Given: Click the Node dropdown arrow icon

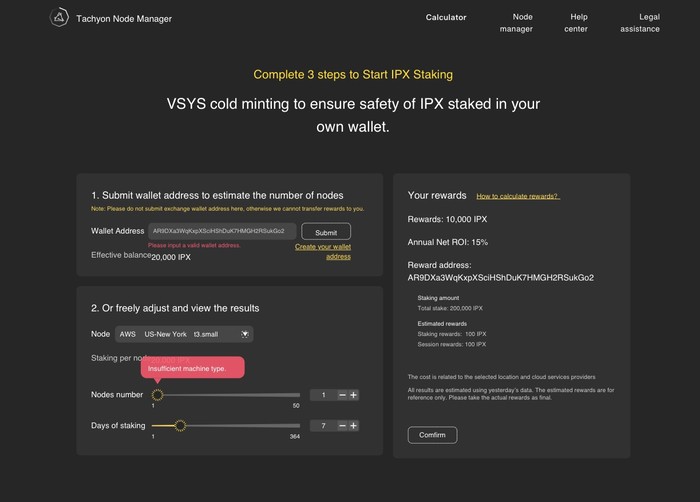Looking at the screenshot, I should [245, 334].
